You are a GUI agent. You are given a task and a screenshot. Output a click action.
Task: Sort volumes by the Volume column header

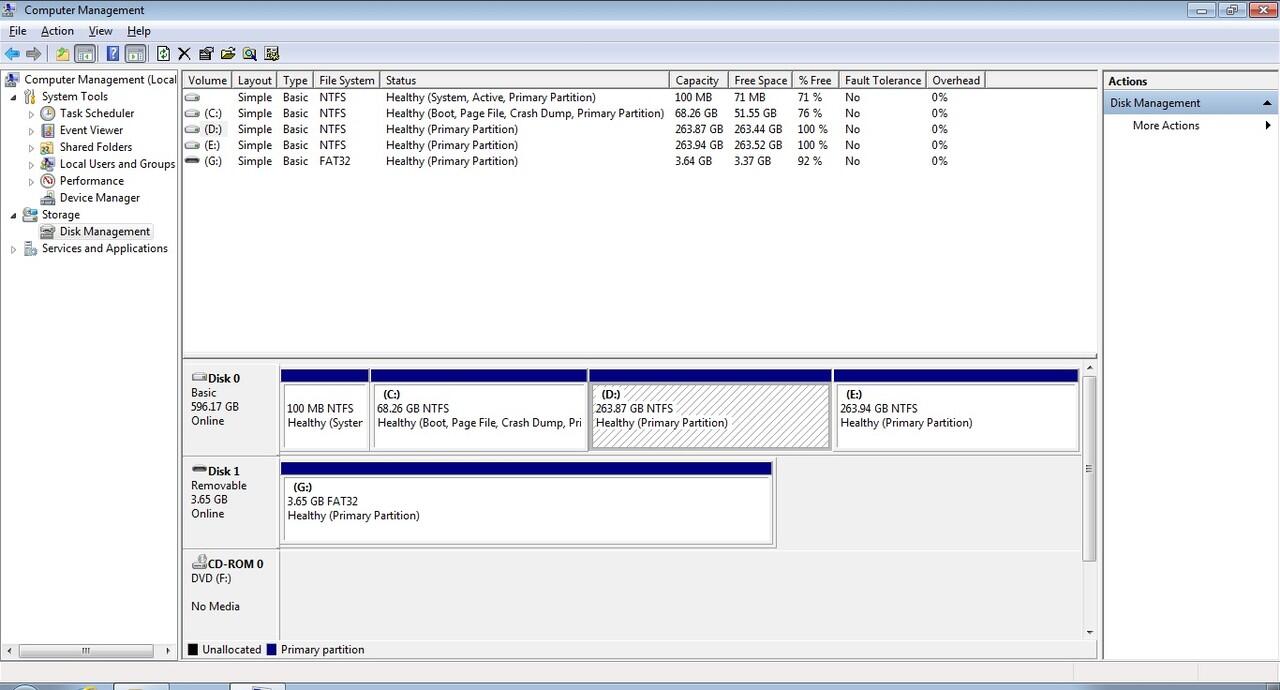tap(207, 80)
